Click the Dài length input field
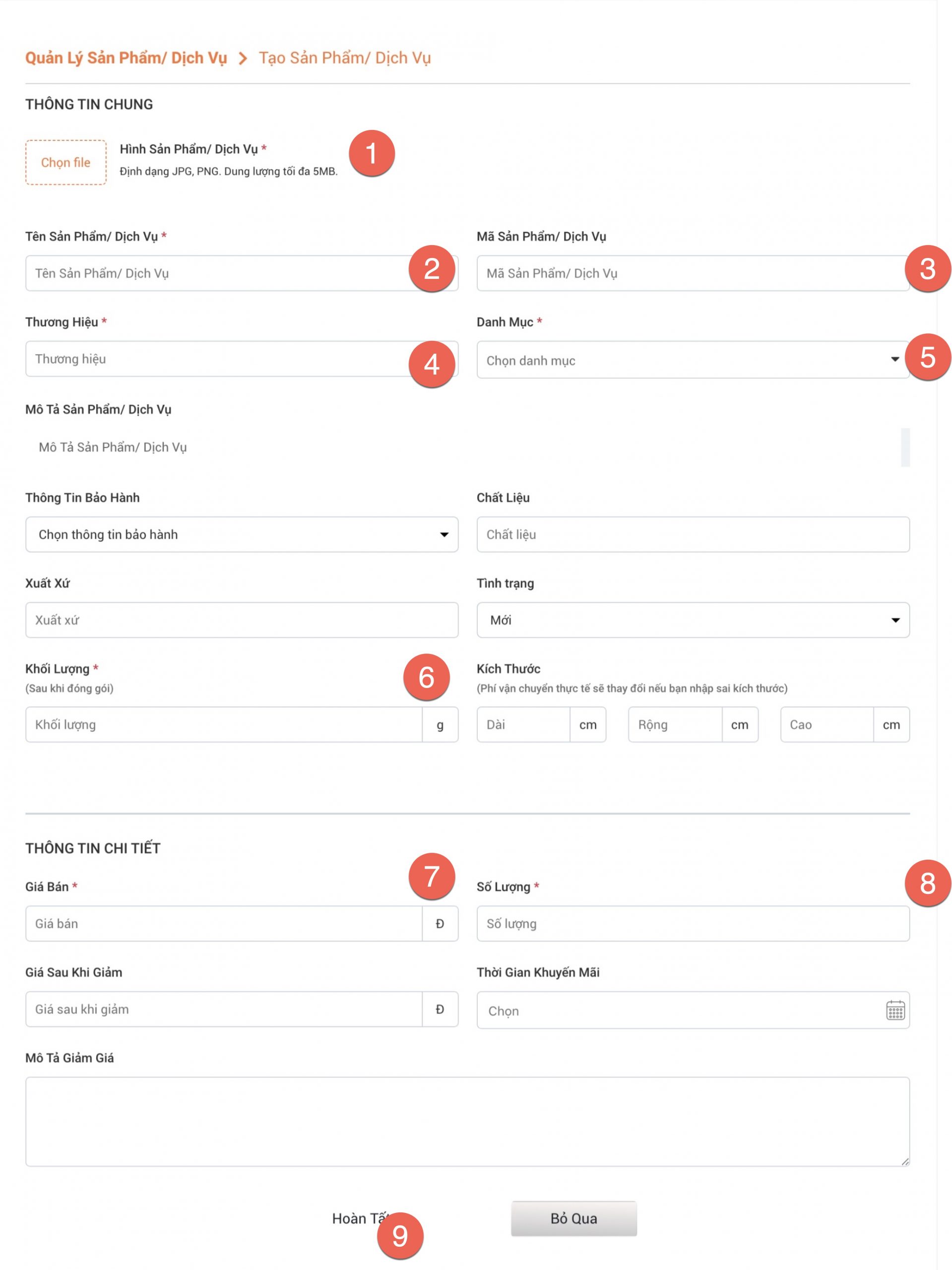Screen dimensions: 952x1270 point(522,724)
